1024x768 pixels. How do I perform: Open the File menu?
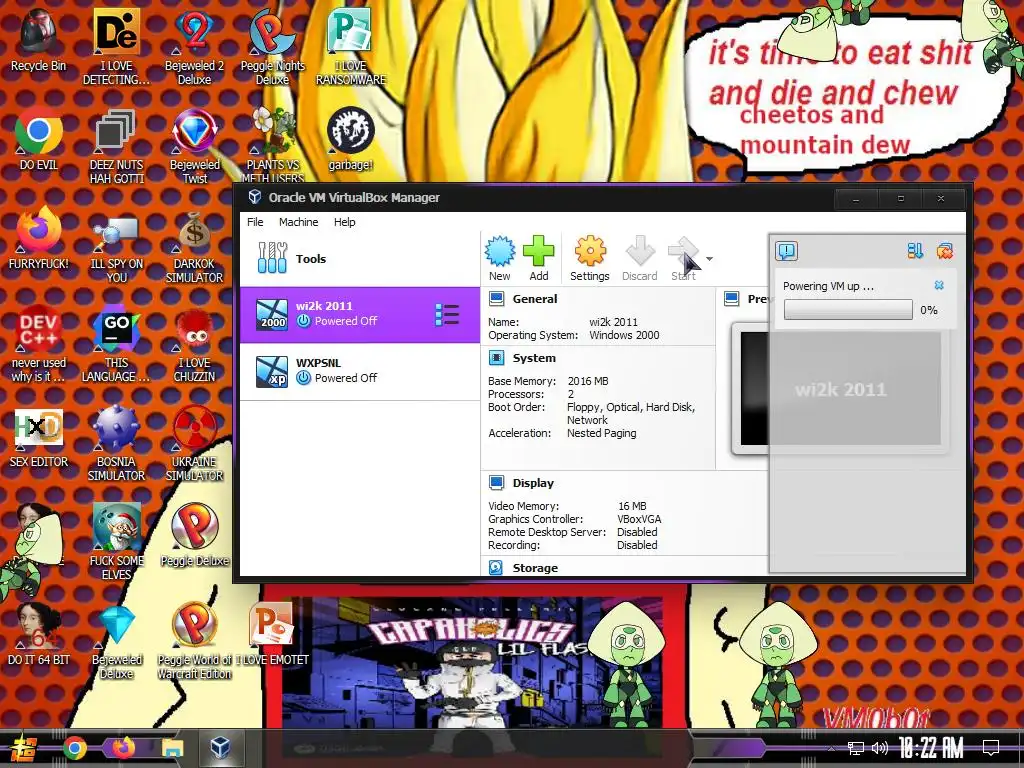(x=255, y=222)
